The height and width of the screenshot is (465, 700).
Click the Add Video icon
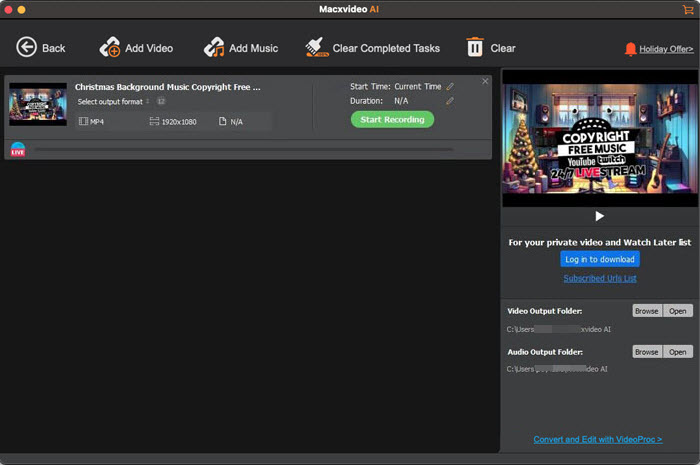coord(110,47)
